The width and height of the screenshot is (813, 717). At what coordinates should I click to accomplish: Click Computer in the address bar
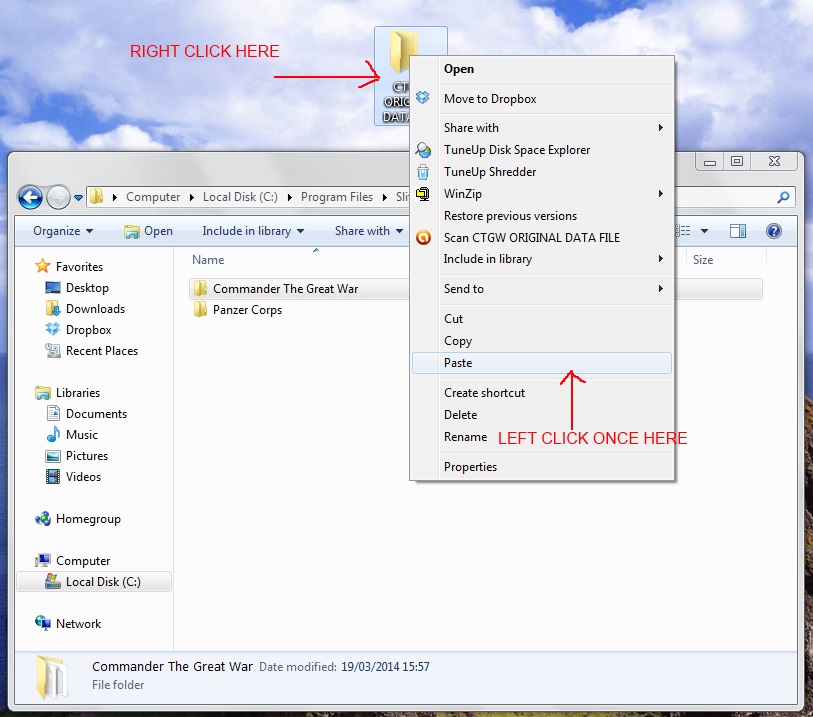153,197
